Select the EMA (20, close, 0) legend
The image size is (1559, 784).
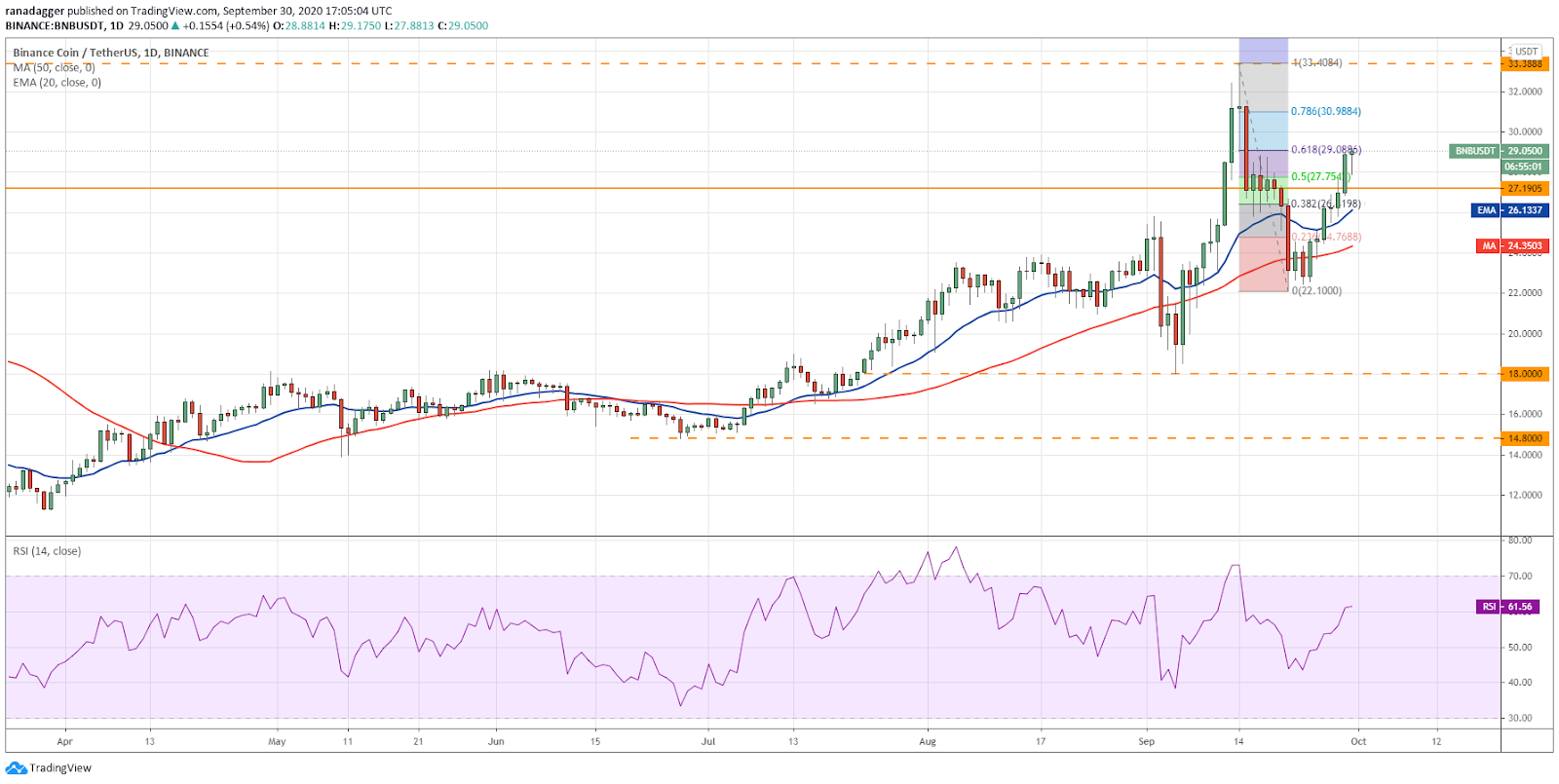(x=57, y=83)
